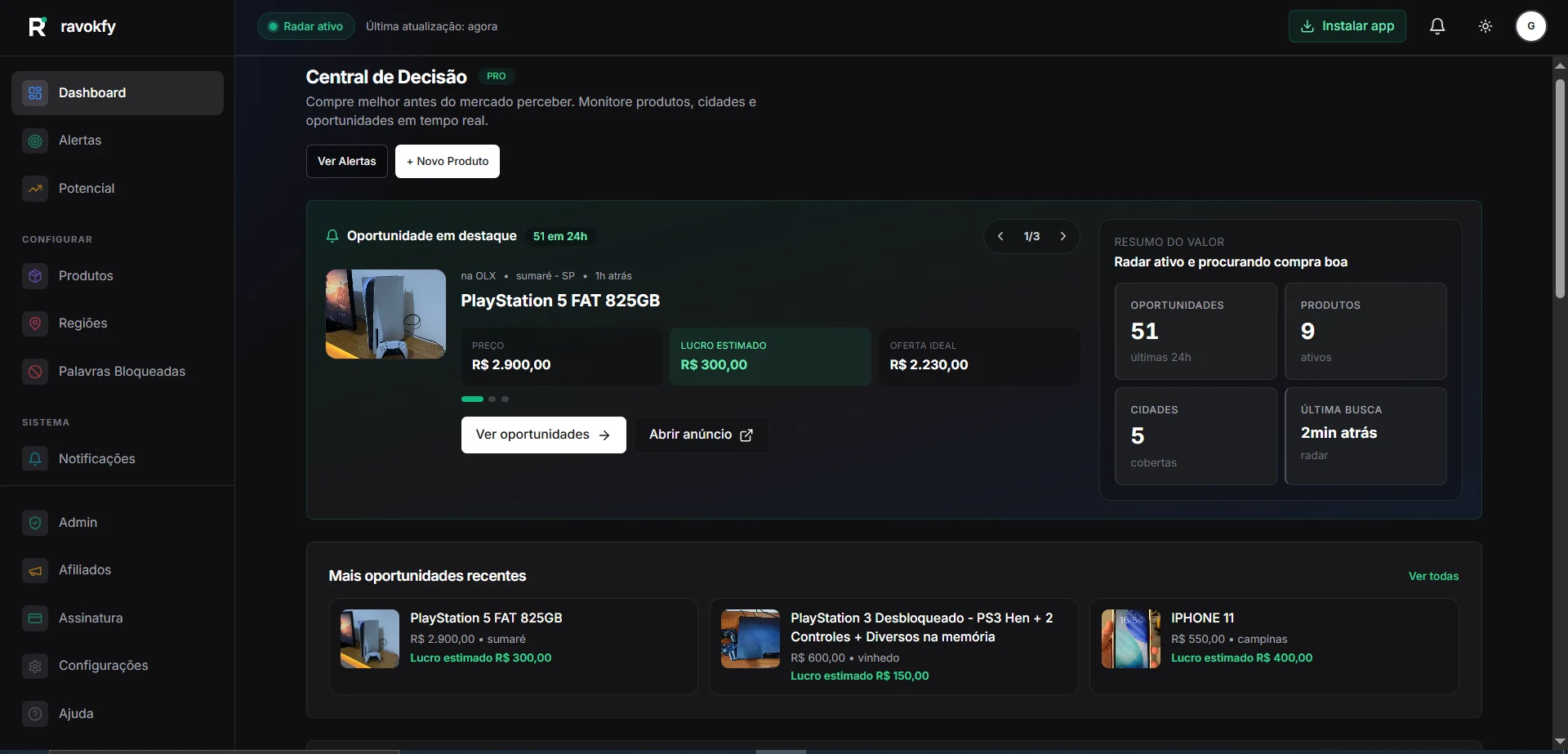Screen dimensions: 1568x754
Task: Click the Admin shield icon
Action: (x=35, y=523)
